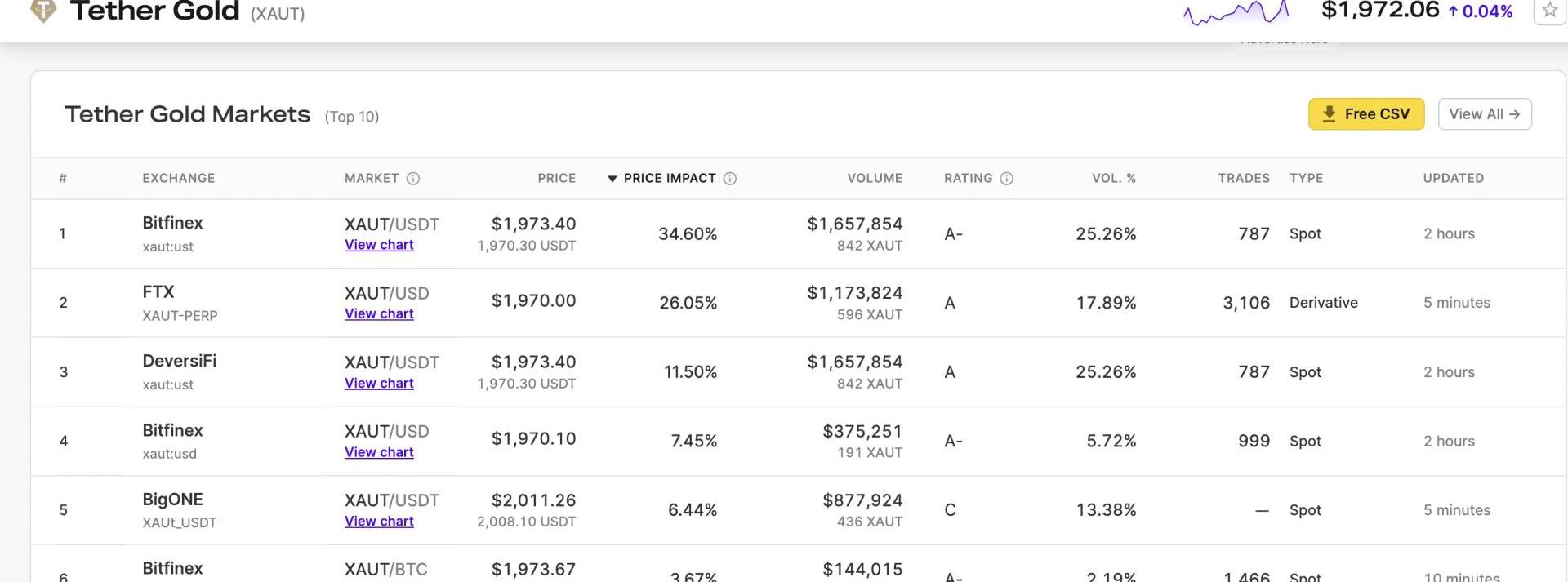Viewport: 1568px width, 582px height.
Task: Open the BigONE exchange entry
Action: click(x=172, y=500)
